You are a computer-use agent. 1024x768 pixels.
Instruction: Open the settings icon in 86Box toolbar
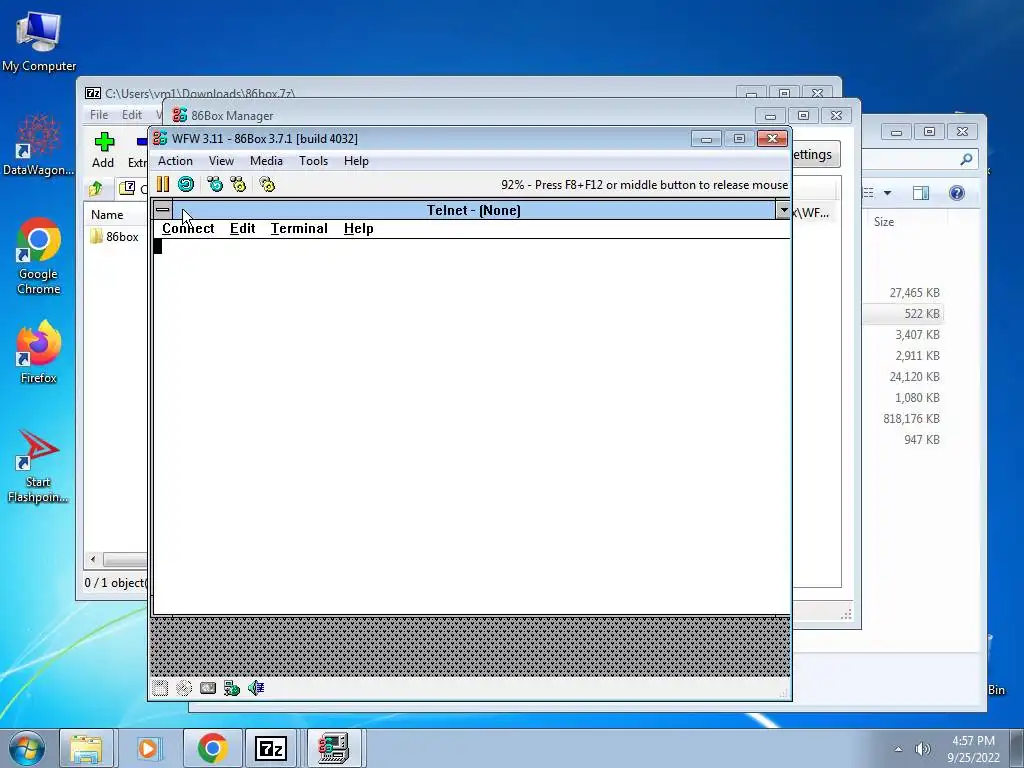[267, 184]
